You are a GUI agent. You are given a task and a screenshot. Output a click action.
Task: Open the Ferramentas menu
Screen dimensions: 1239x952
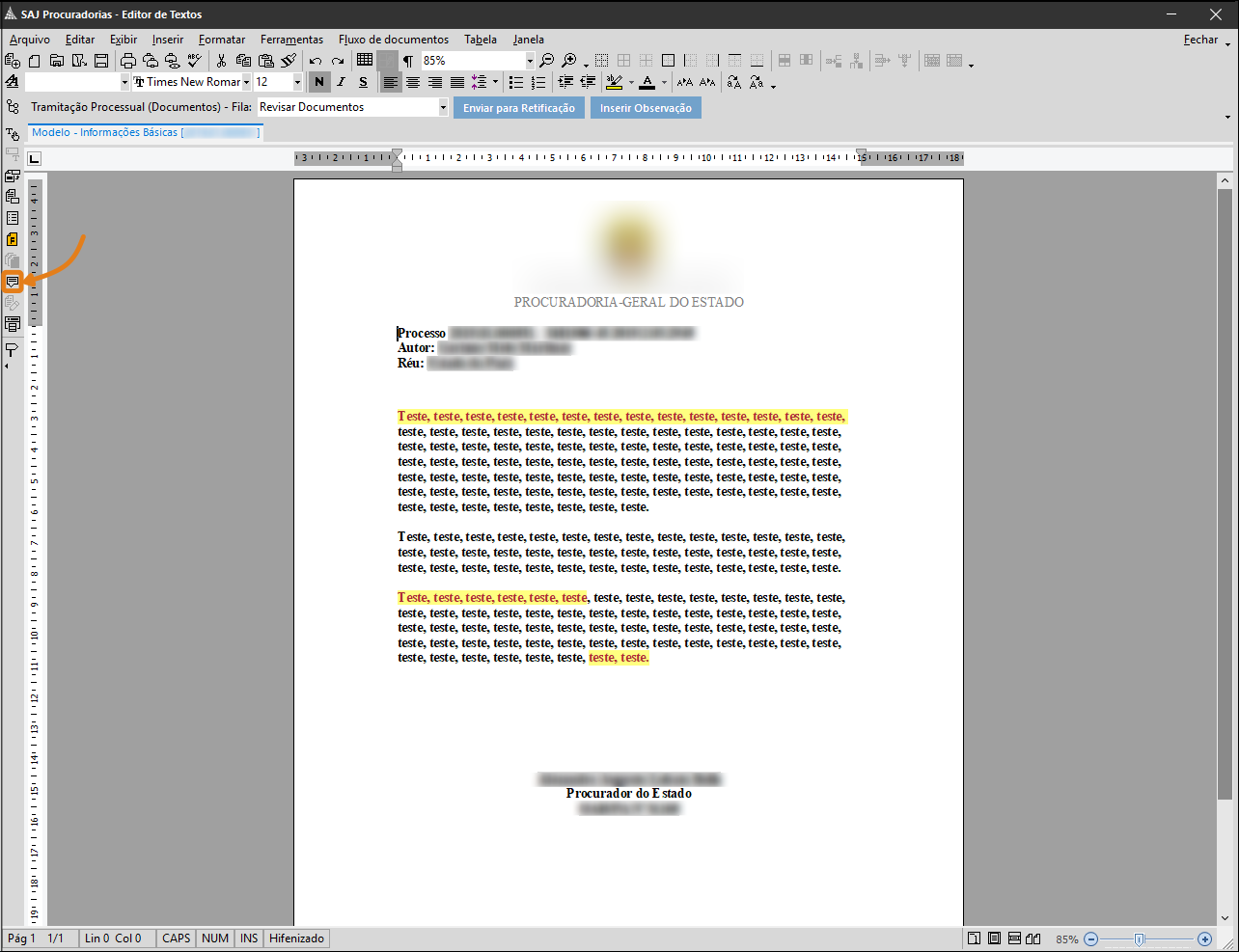[291, 40]
